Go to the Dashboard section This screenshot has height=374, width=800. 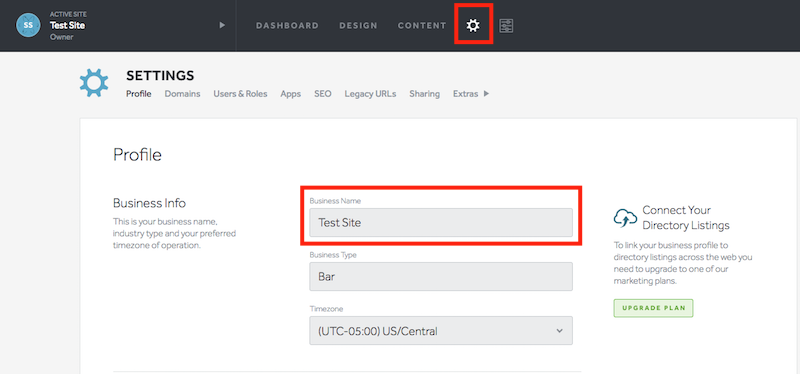coord(287,26)
